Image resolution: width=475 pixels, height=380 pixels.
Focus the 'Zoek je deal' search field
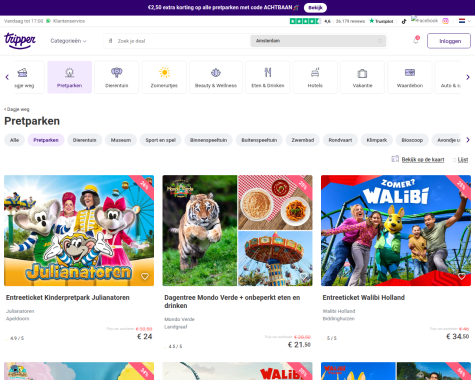177,41
